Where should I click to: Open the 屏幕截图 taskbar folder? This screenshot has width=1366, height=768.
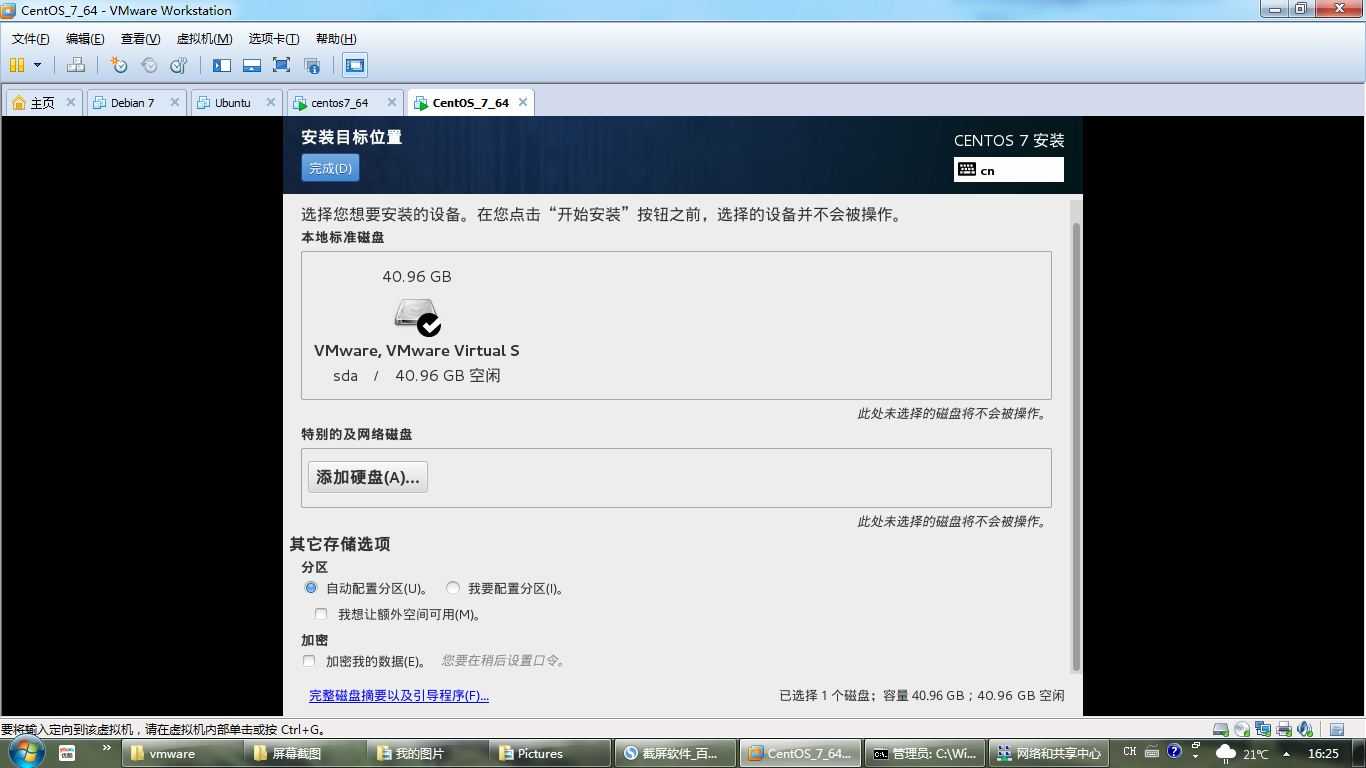(x=306, y=754)
